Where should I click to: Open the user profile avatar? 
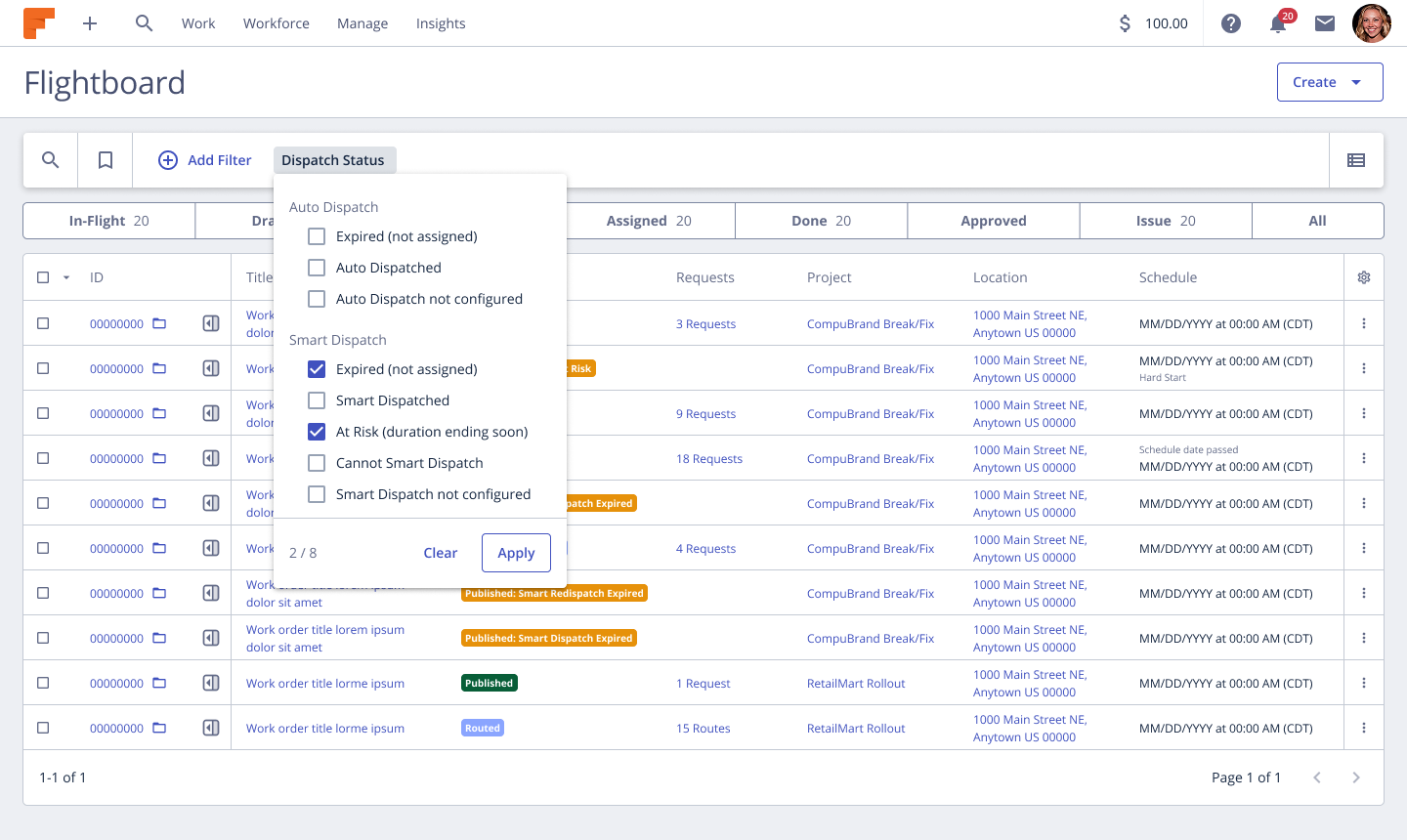coord(1372,23)
